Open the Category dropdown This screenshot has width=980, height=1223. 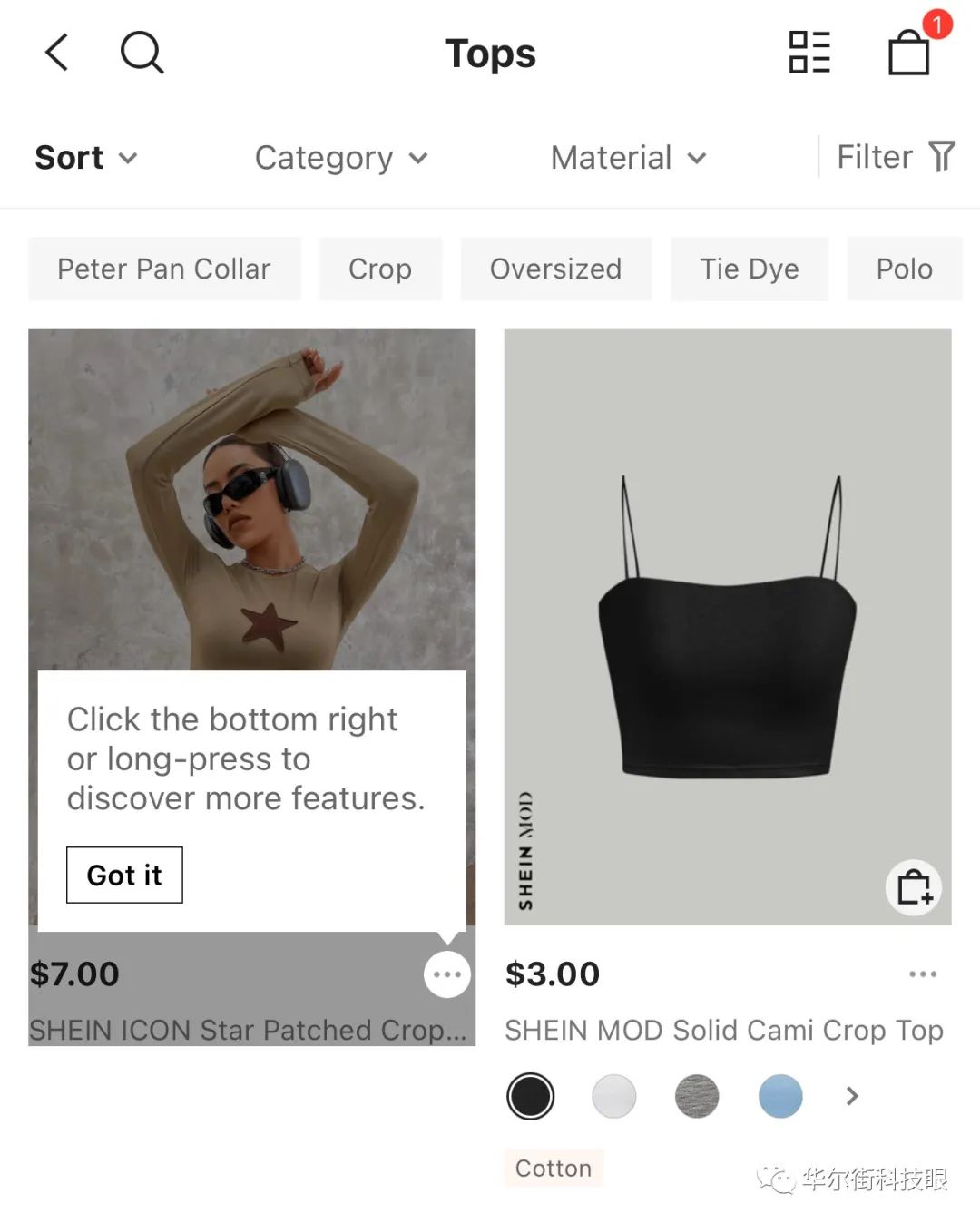coord(340,158)
